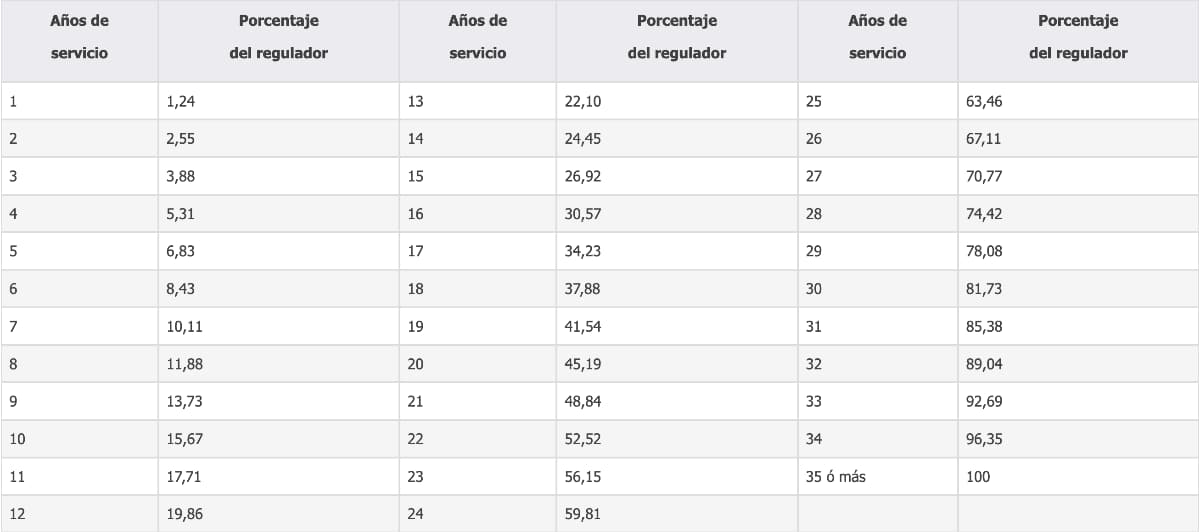This screenshot has height=532, width=1200.
Task: Click the 19,86 percentage cell
Action: pyautogui.click(x=184, y=514)
